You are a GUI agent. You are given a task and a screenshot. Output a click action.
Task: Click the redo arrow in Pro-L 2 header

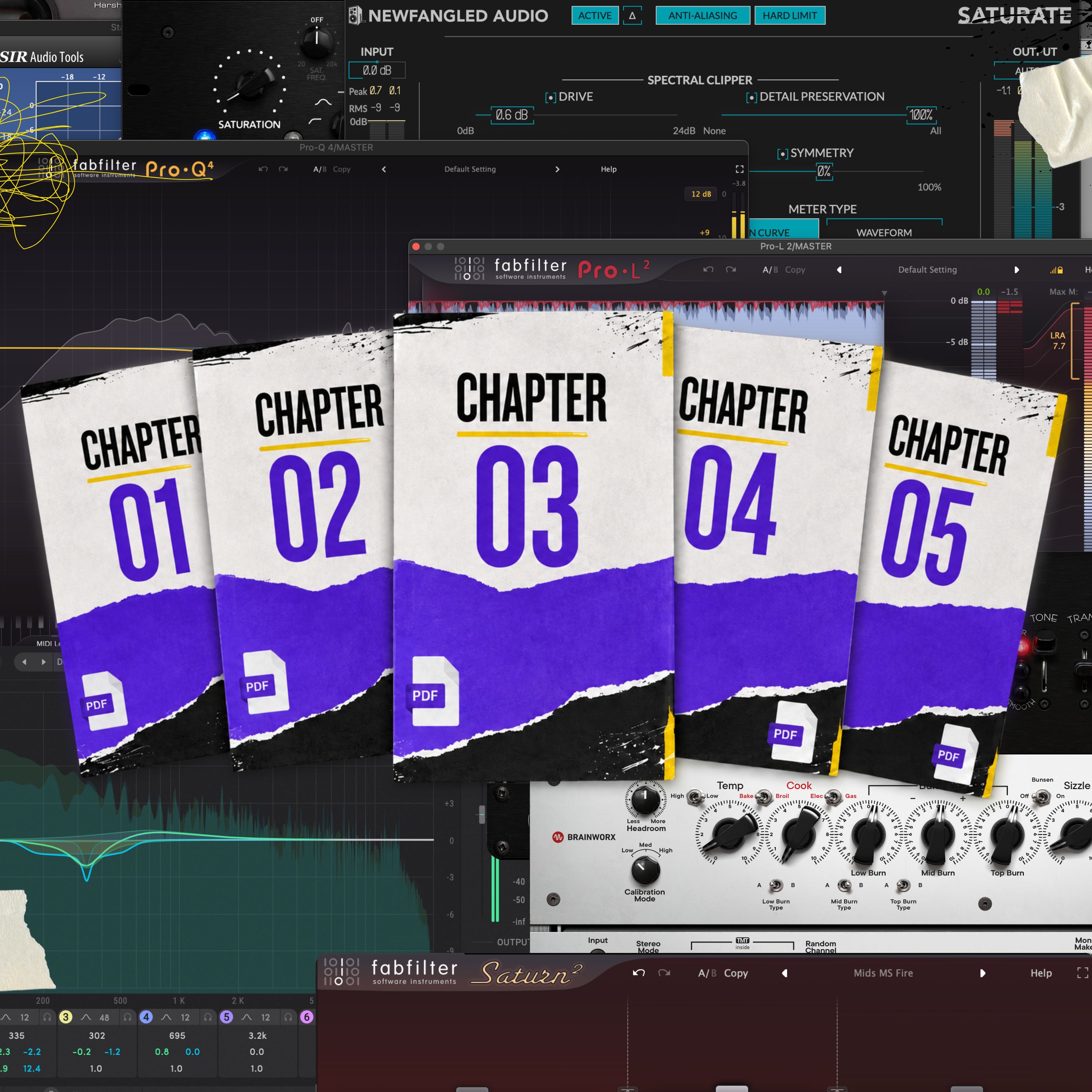coord(731,270)
